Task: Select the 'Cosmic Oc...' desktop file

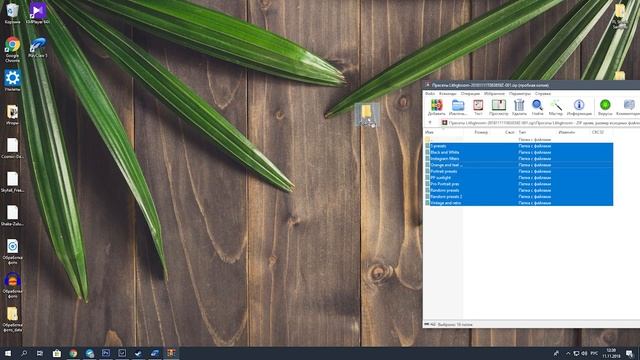Action: tap(12, 148)
